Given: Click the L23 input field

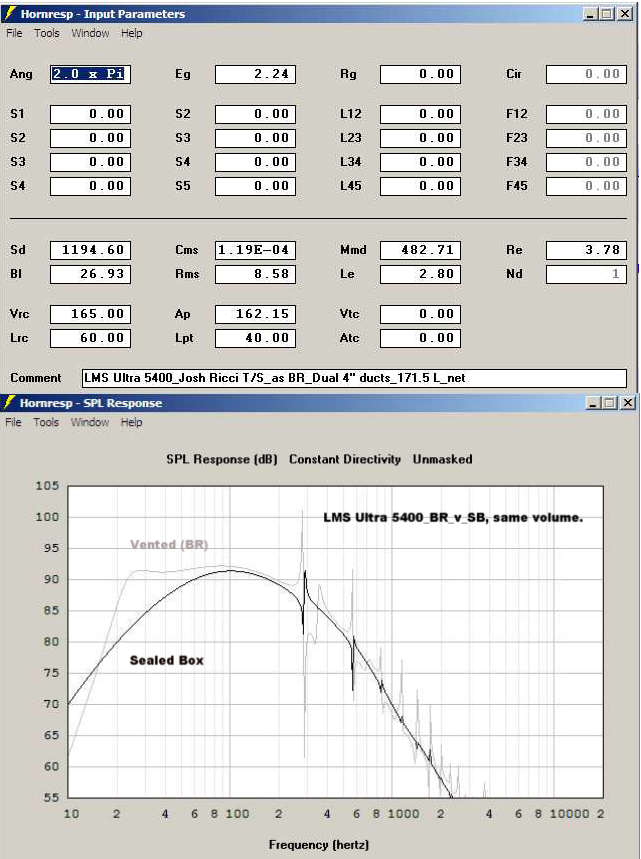Looking at the screenshot, I should click(420, 138).
